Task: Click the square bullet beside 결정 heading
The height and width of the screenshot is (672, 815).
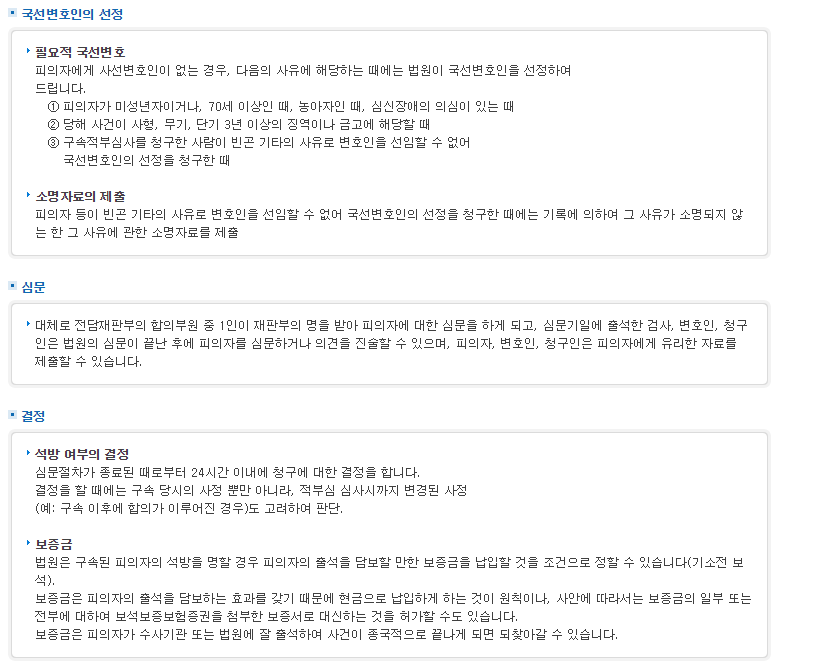Action: (12, 414)
